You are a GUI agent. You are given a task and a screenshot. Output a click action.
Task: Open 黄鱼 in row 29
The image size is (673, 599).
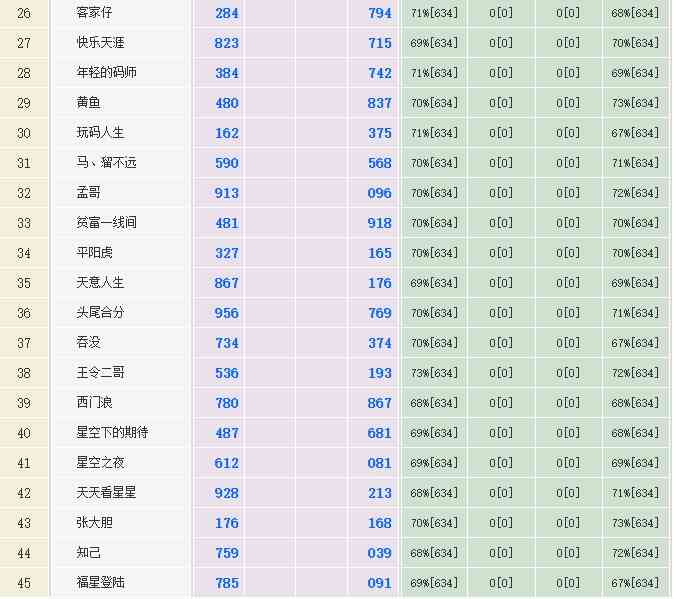click(89, 103)
